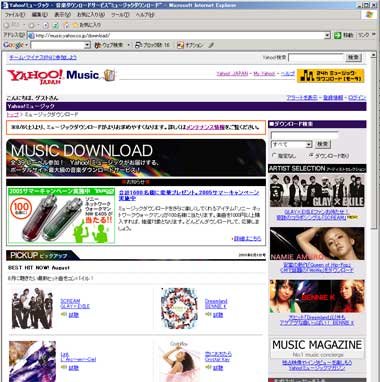
Task: Click the popup blocker icon in Google toolbar
Action: (x=138, y=45)
